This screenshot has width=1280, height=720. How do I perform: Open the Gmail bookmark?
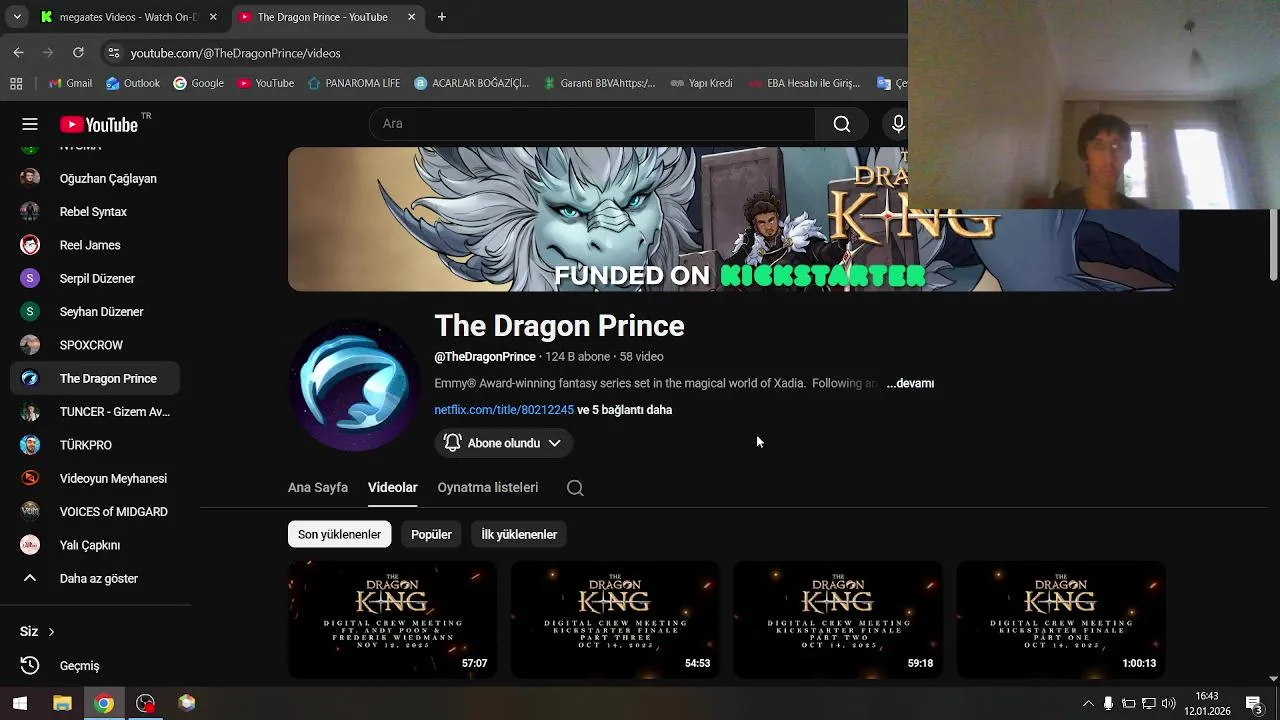[70, 83]
